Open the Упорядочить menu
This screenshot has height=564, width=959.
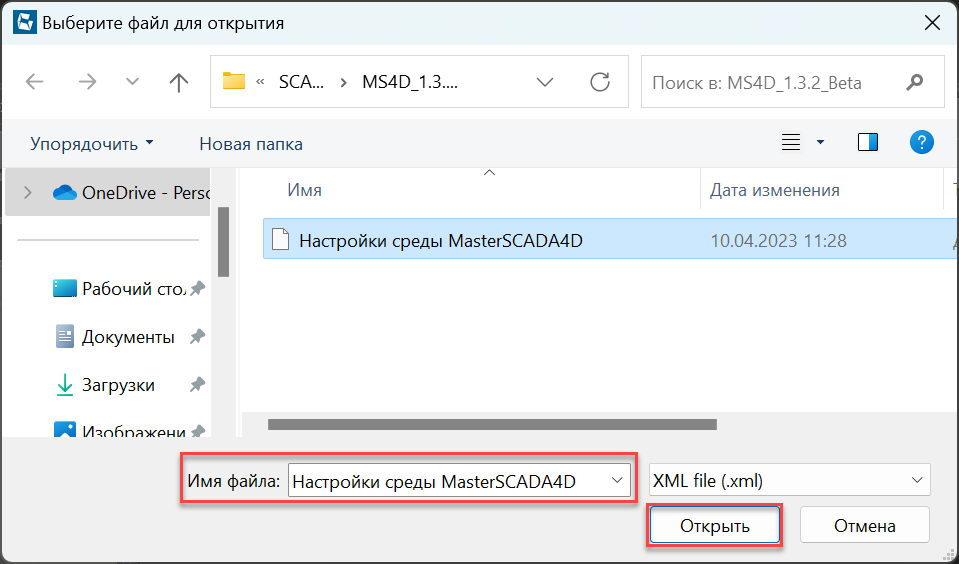click(x=92, y=144)
